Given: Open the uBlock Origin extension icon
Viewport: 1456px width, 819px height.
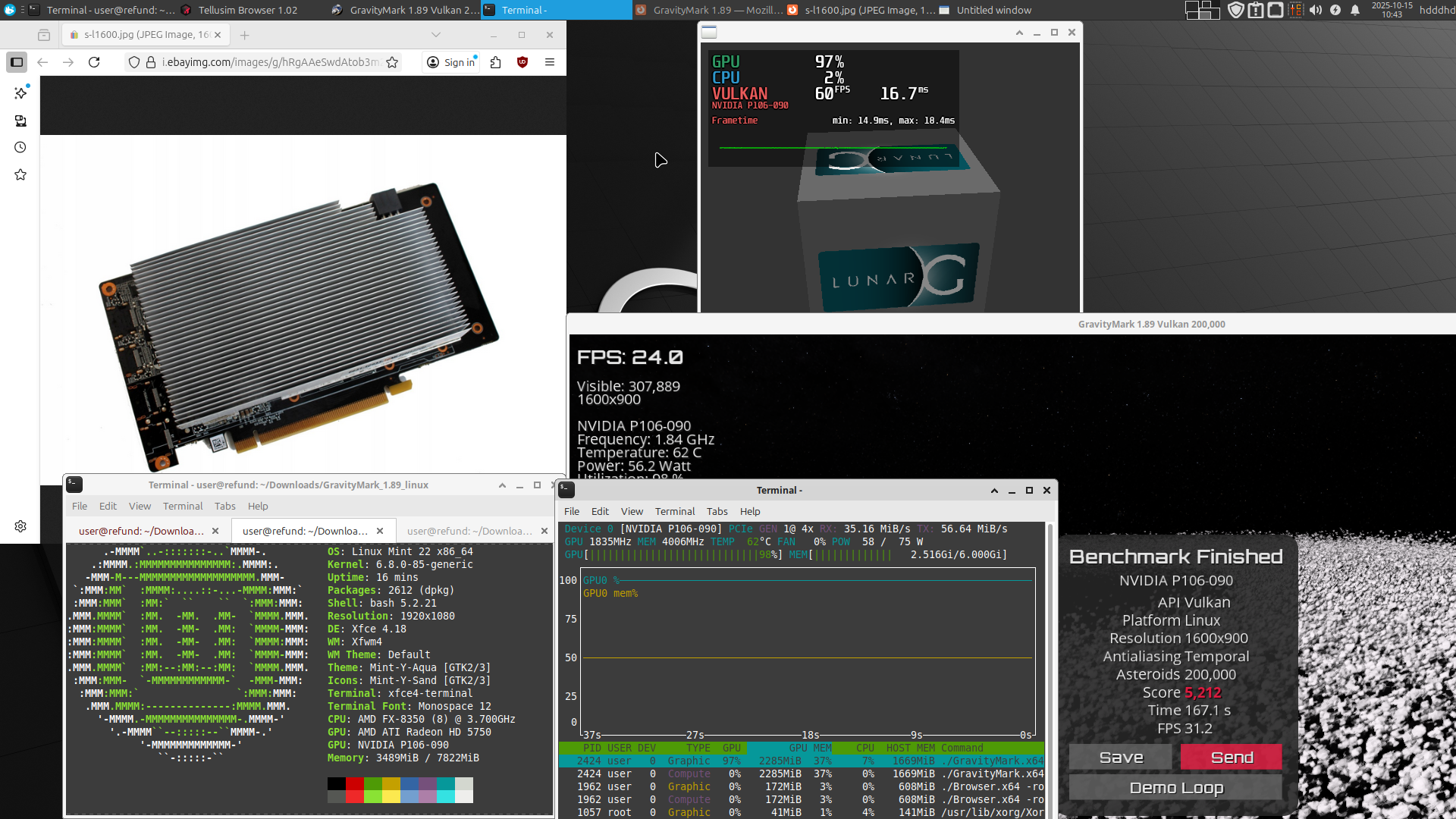Looking at the screenshot, I should tap(522, 62).
